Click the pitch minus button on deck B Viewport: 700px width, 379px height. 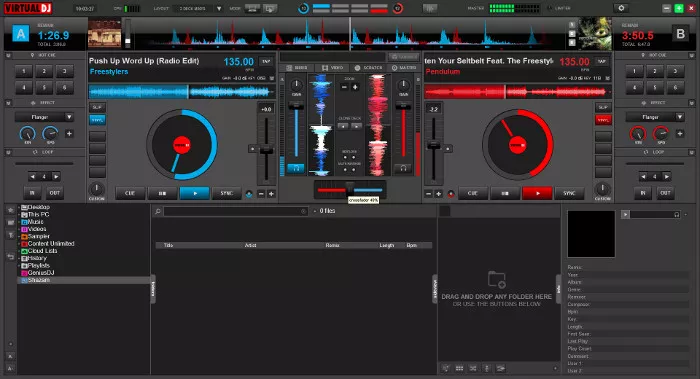tap(429, 194)
